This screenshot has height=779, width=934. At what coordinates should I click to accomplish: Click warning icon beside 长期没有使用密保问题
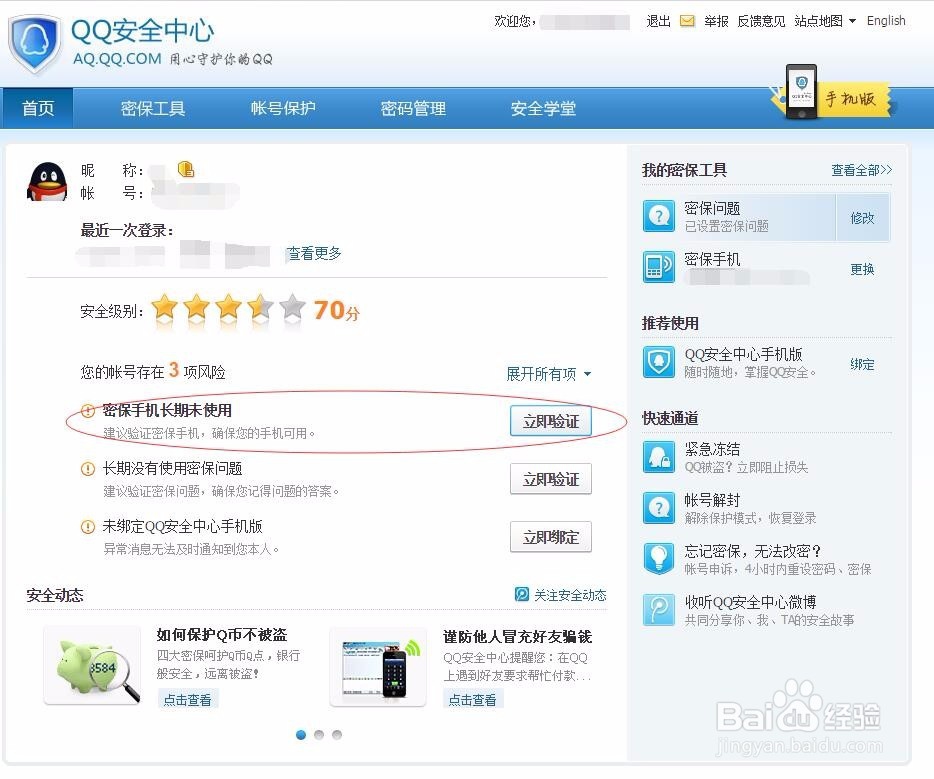pos(88,469)
